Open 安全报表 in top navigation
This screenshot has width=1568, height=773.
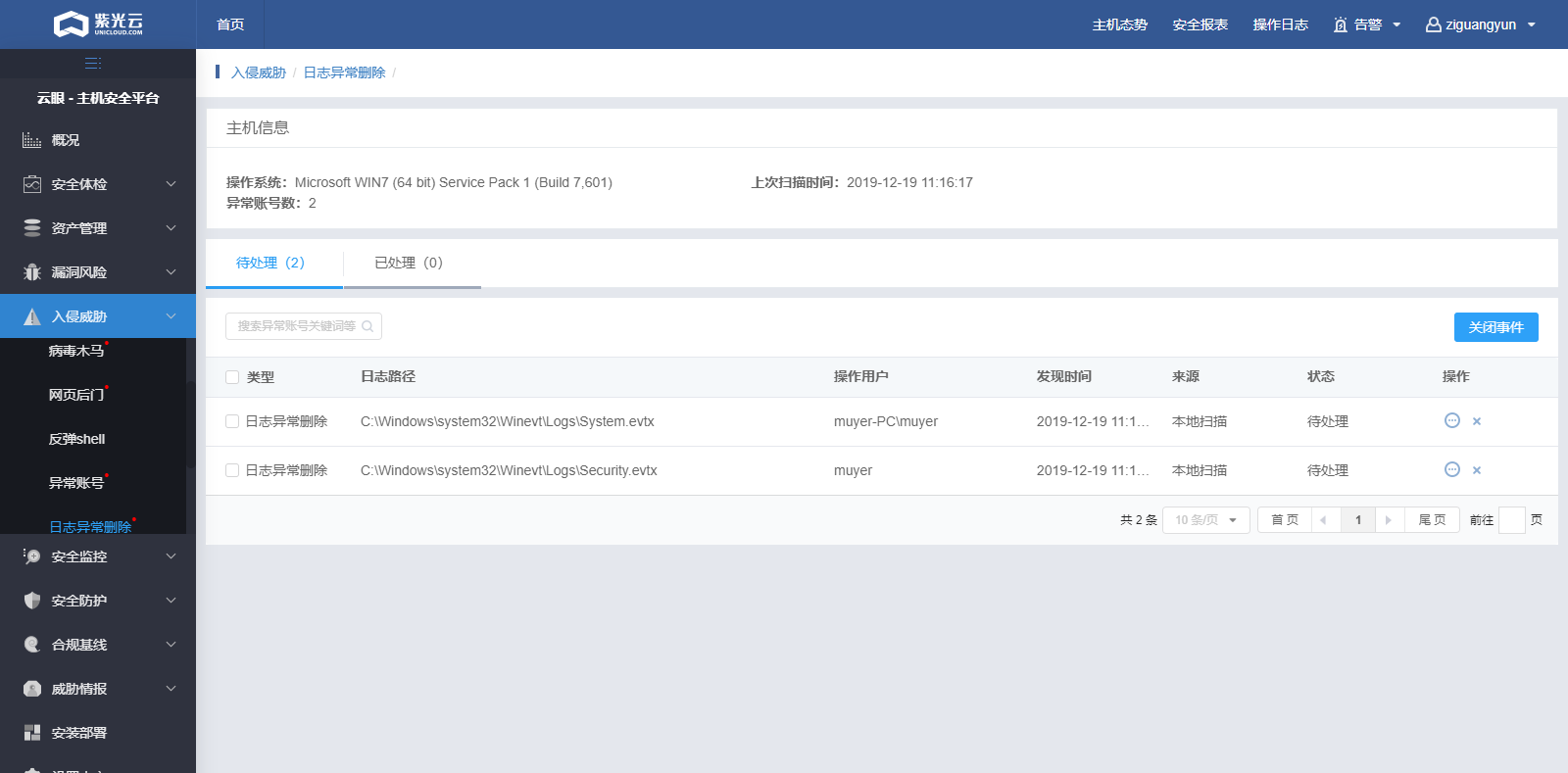pos(1200,24)
